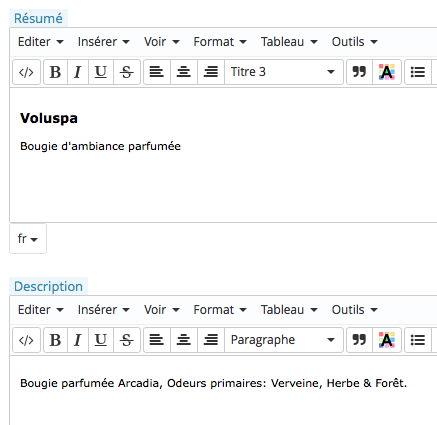Open Tableau menu in Description editor

point(289,310)
